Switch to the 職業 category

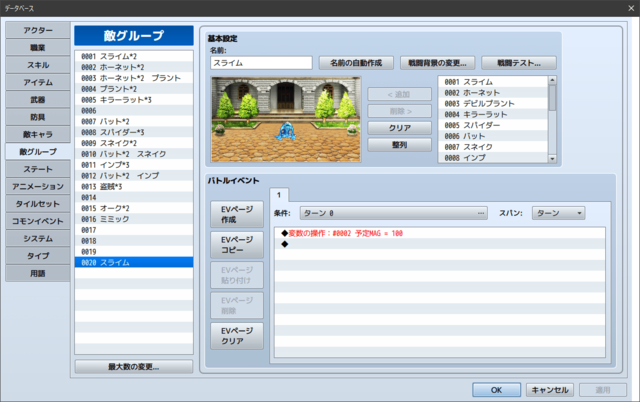38,48
